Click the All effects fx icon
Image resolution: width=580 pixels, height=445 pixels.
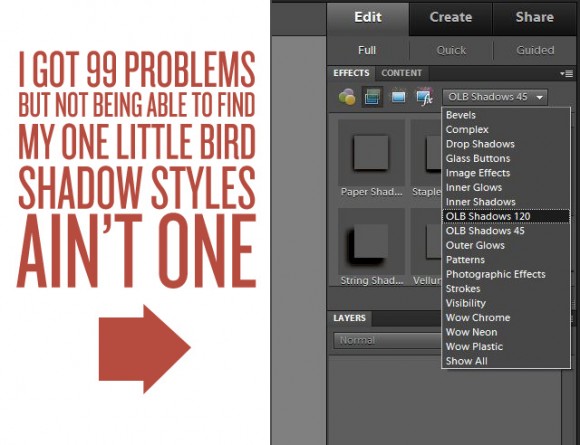click(x=425, y=97)
